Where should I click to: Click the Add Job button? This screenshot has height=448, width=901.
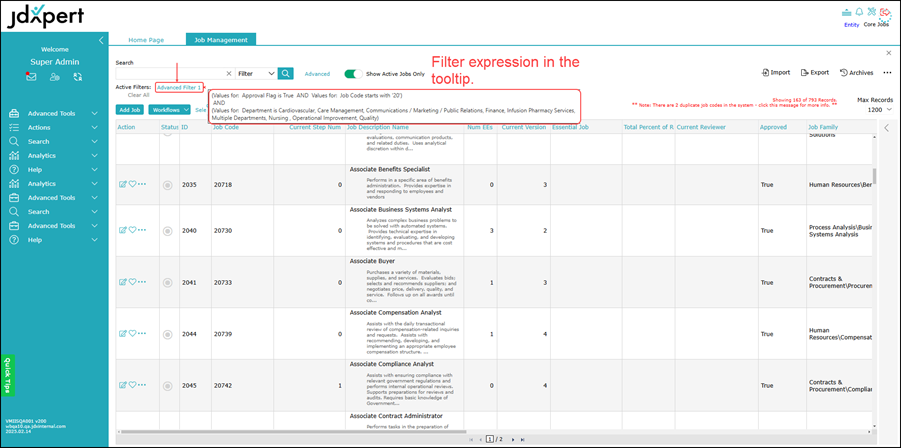129,109
